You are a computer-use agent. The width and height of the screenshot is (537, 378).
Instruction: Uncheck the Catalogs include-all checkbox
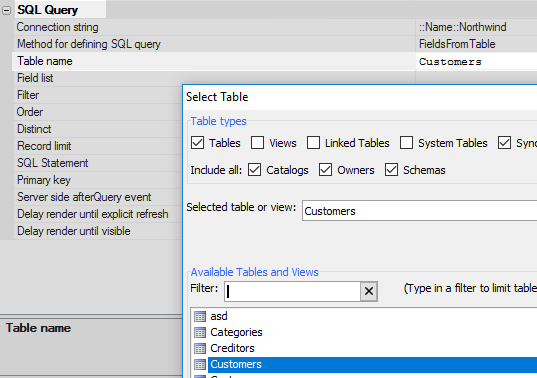pyautogui.click(x=254, y=170)
